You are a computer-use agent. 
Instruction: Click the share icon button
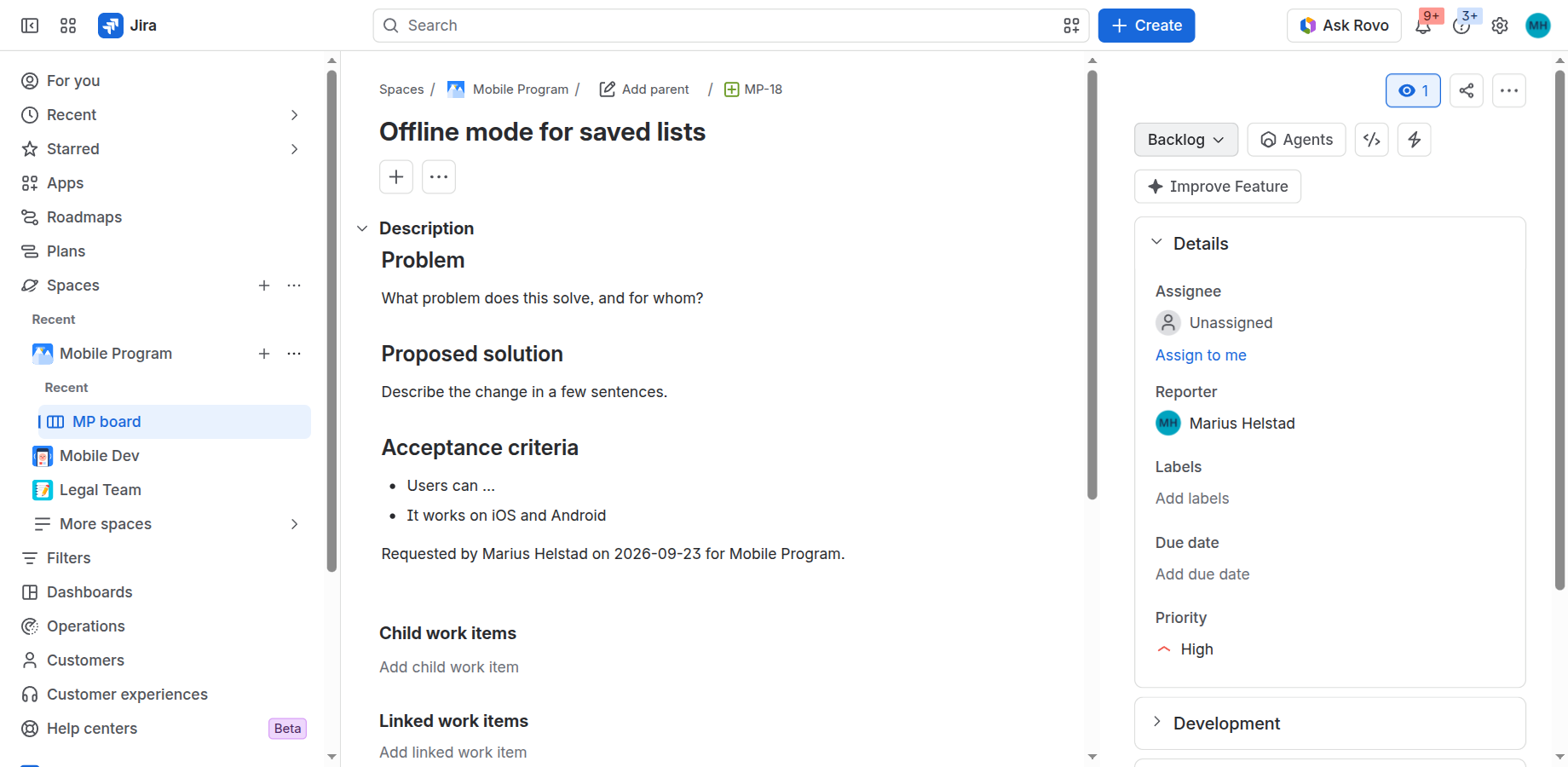1467,90
